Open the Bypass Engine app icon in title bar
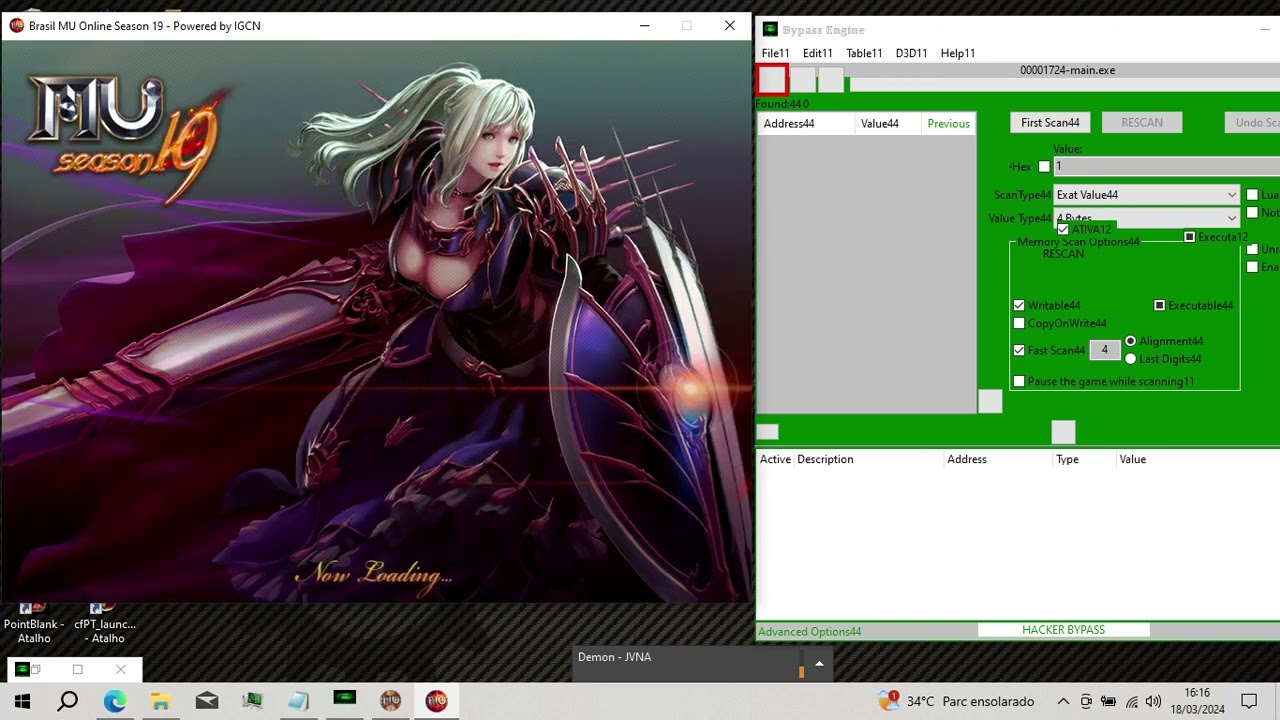 point(770,30)
